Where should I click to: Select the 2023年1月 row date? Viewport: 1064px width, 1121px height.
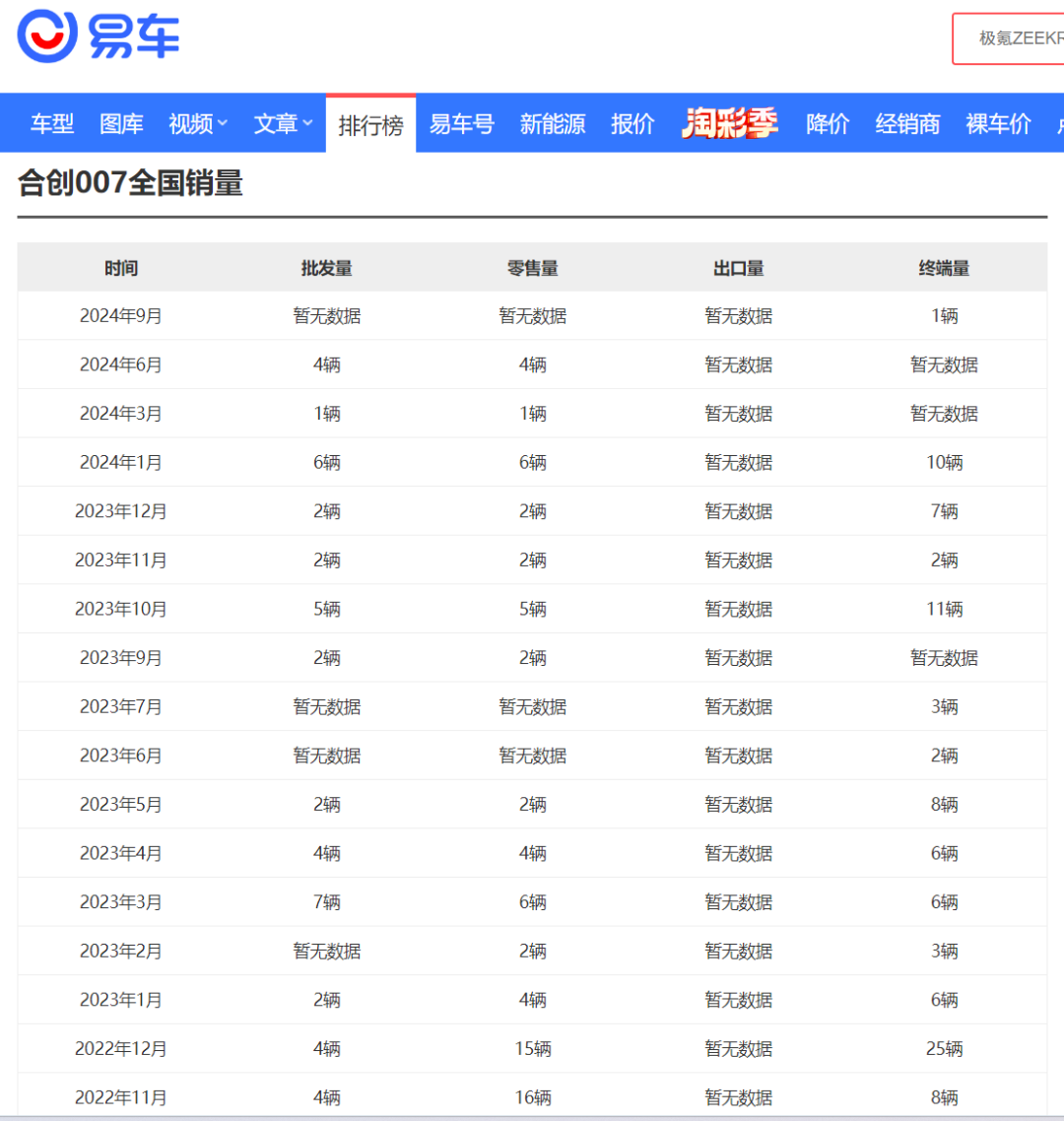pyautogui.click(x=121, y=1000)
